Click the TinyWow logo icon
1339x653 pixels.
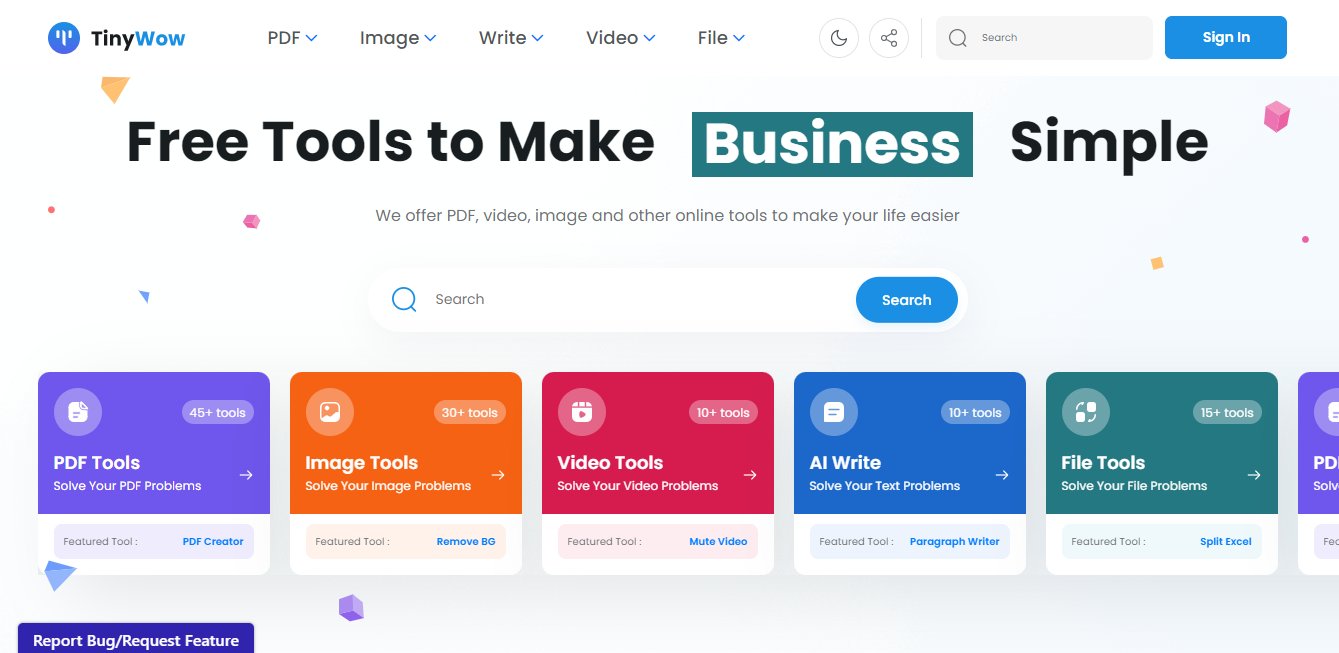[64, 38]
